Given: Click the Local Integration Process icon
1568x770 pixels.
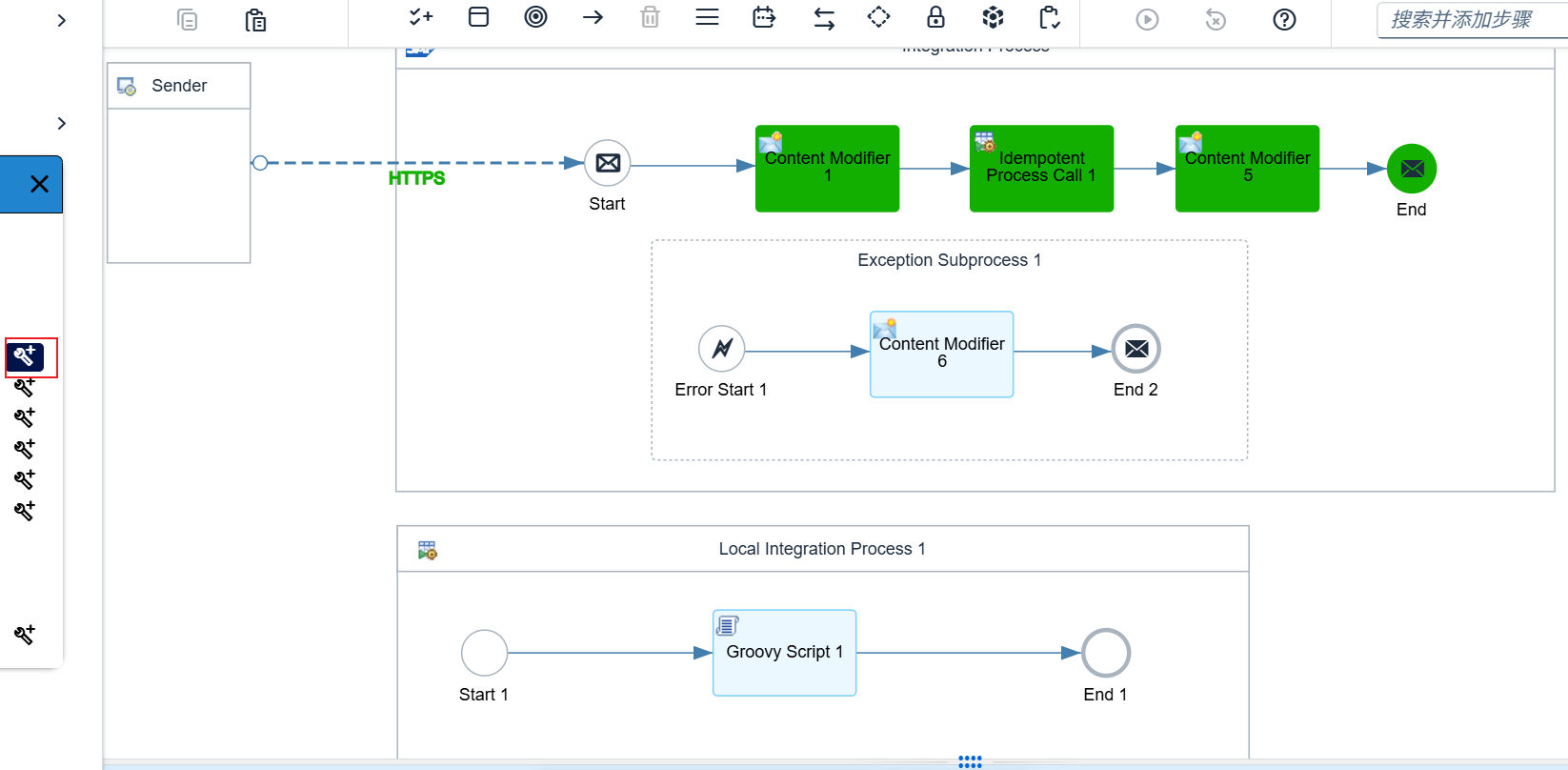Looking at the screenshot, I should (x=428, y=551).
